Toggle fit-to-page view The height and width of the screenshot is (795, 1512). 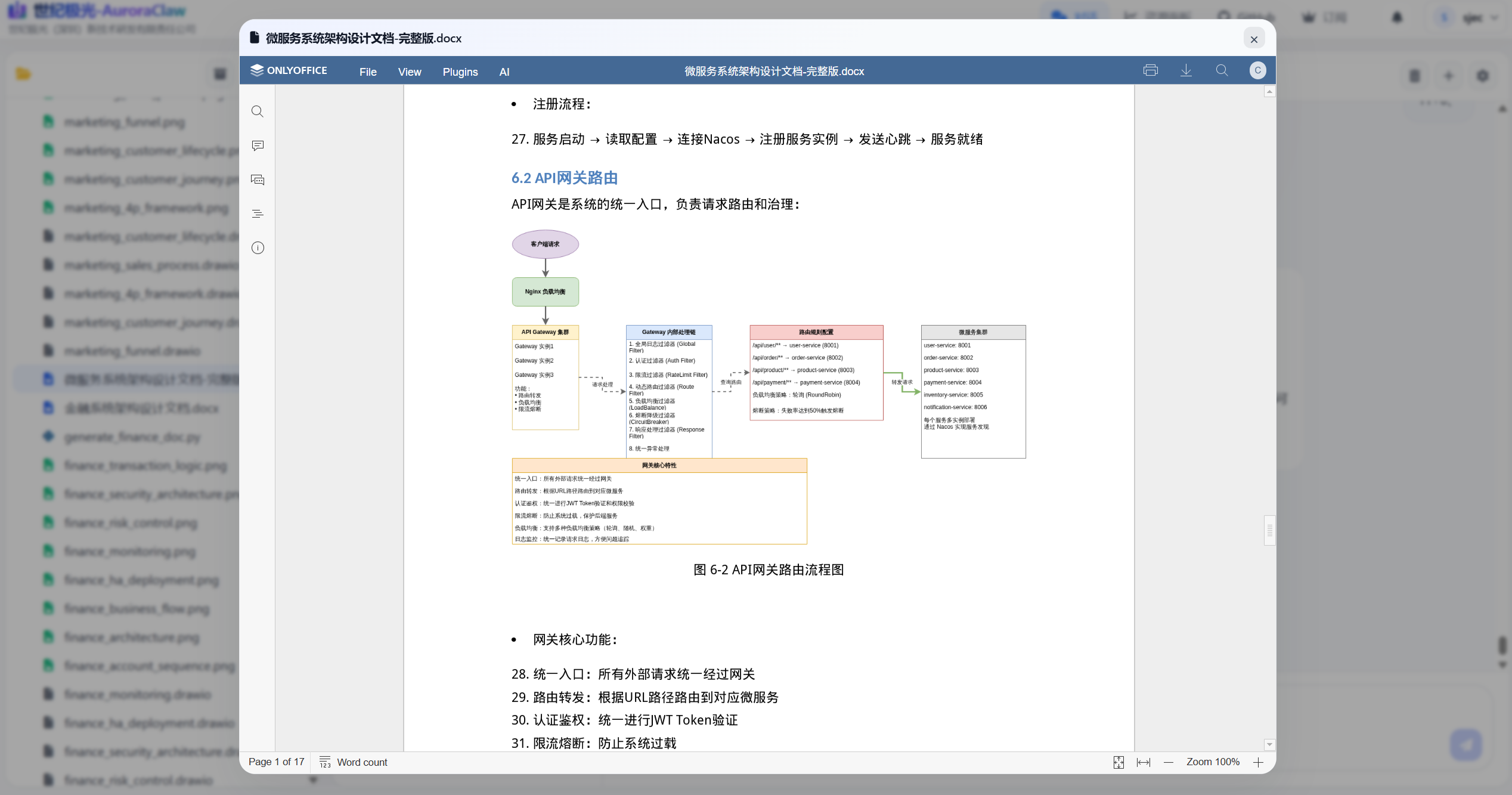click(1119, 763)
